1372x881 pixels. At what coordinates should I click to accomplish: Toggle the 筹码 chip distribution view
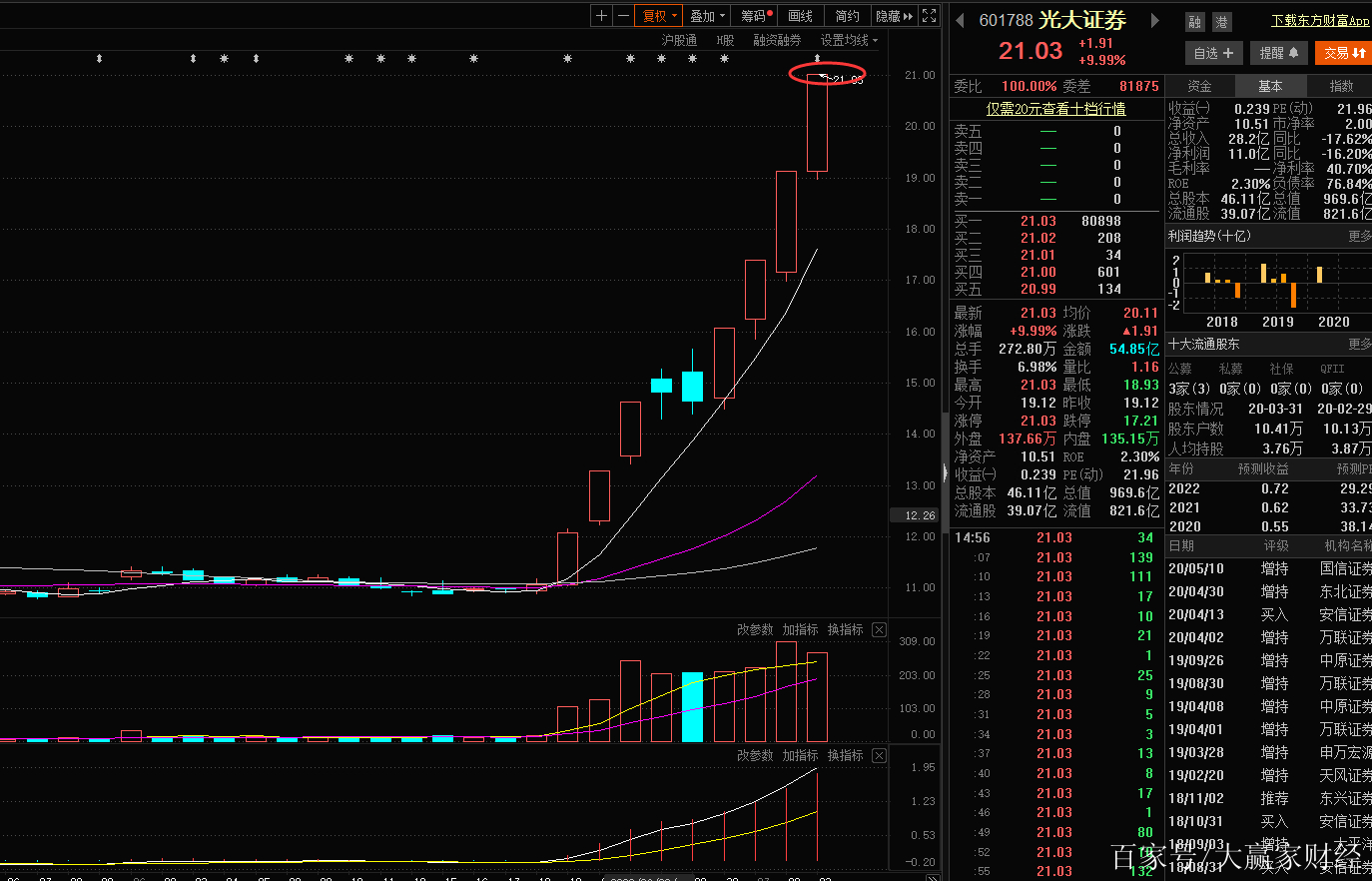756,16
